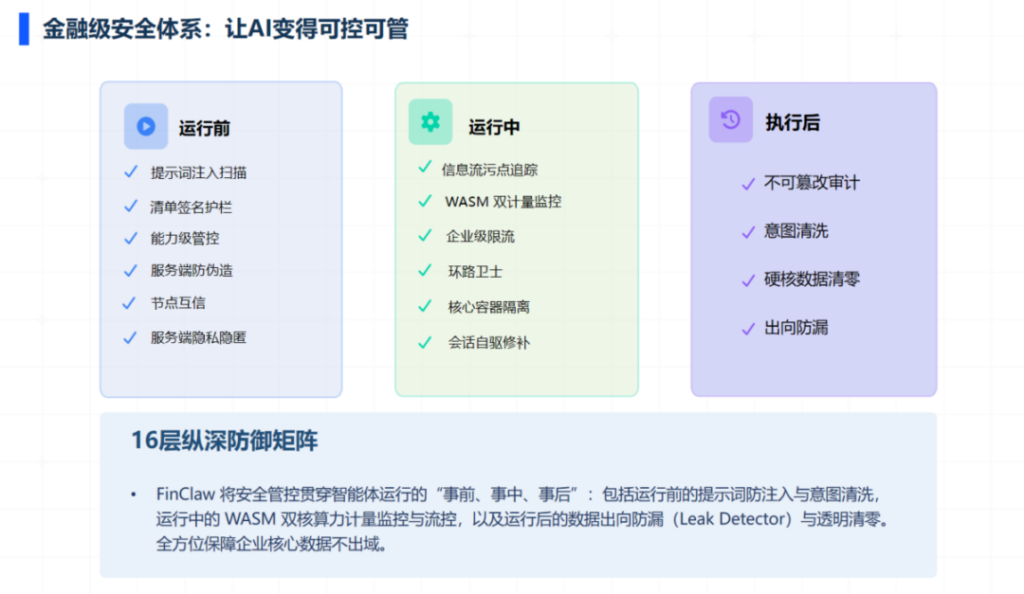Click the blue accent bar beside the title
The width and height of the screenshot is (1024, 594).
pos(24,29)
